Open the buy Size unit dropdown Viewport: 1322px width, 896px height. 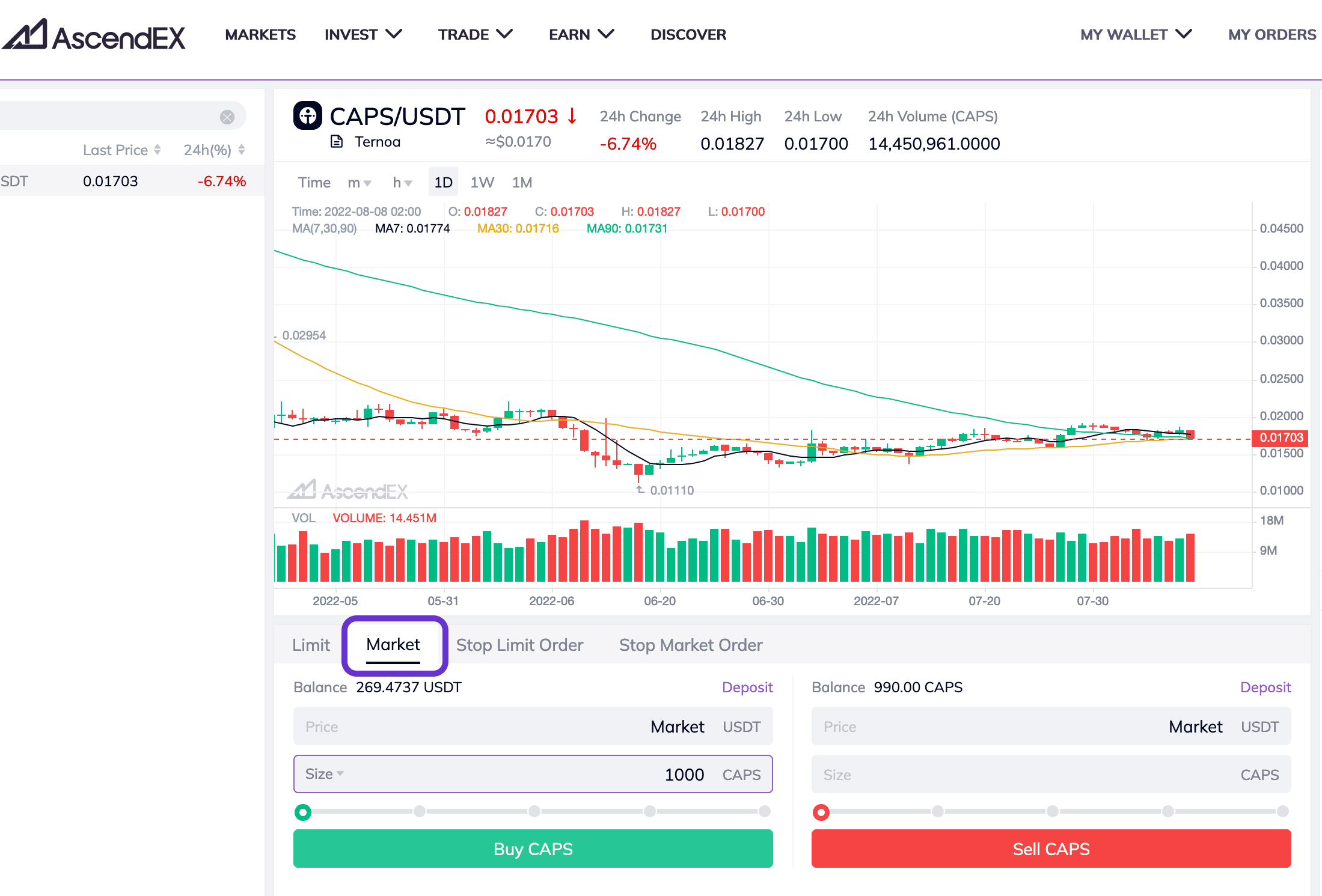coord(324,774)
